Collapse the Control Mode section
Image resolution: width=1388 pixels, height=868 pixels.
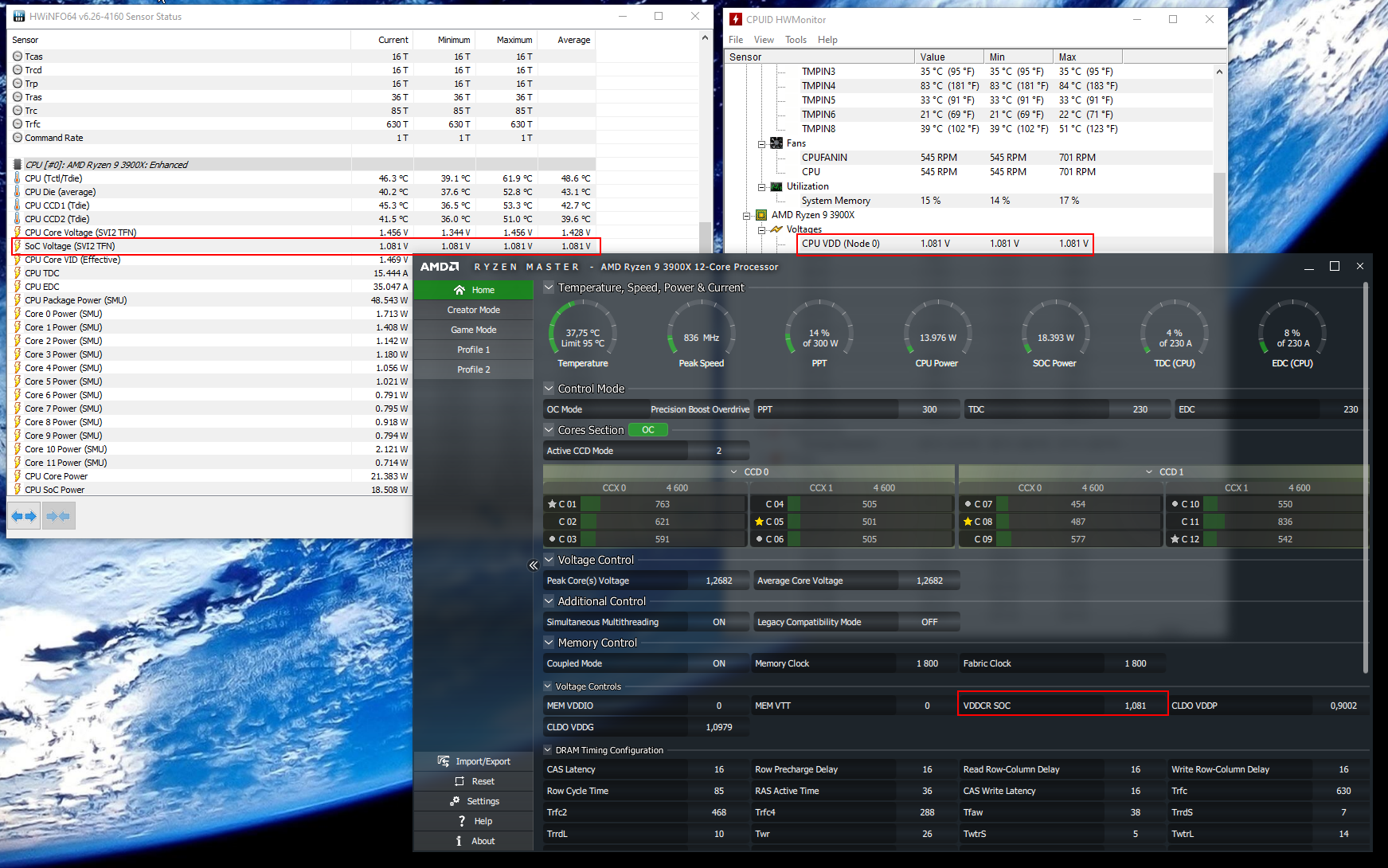pos(549,389)
